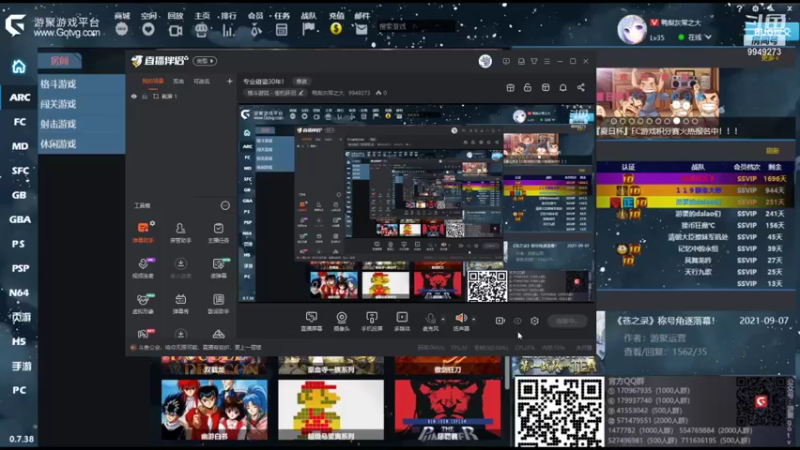Open 视频连麦 tool in toolbox
The height and width of the screenshot is (450, 800).
click(143, 268)
